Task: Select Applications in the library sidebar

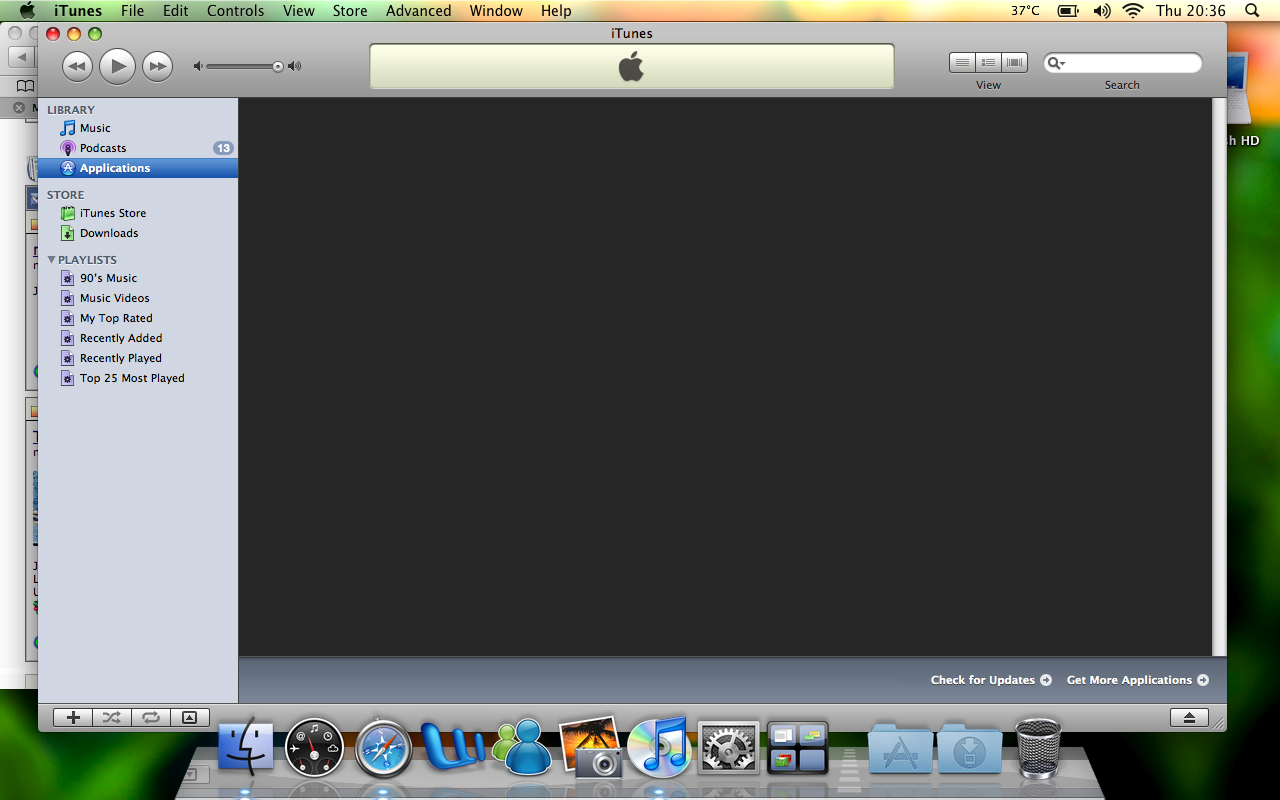Action: pos(138,168)
